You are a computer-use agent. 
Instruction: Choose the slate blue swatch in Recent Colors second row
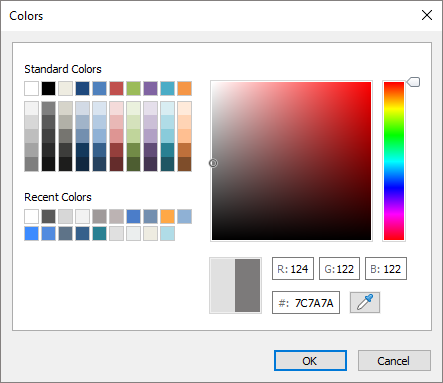click(65, 233)
